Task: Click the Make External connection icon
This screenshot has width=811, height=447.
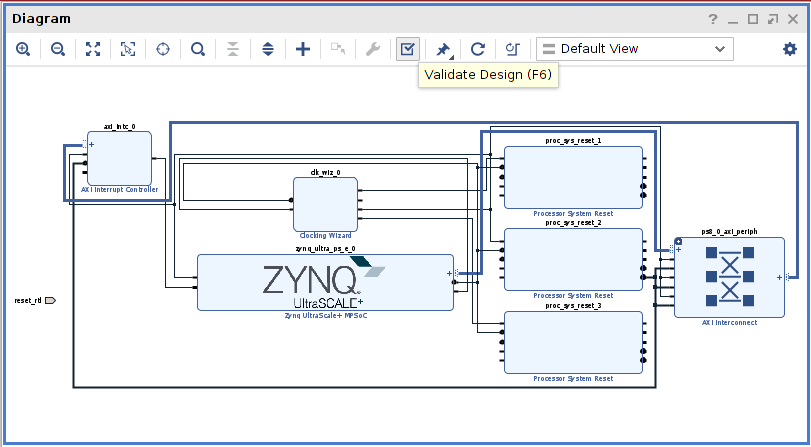Action: [x=338, y=49]
